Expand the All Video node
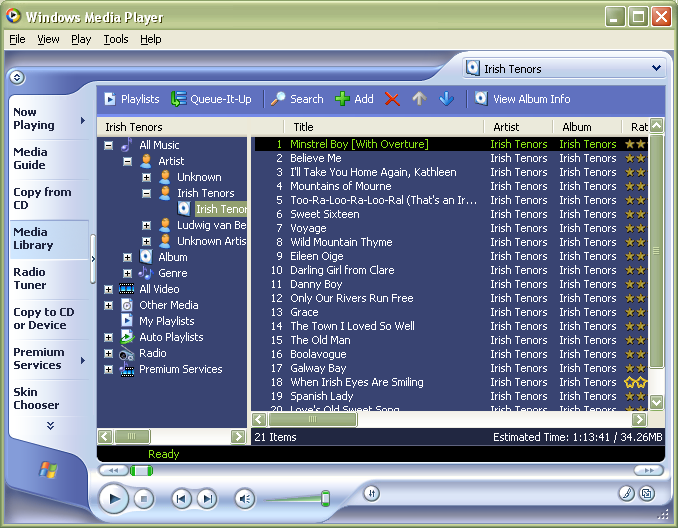Image resolution: width=678 pixels, height=528 pixels. (x=109, y=289)
